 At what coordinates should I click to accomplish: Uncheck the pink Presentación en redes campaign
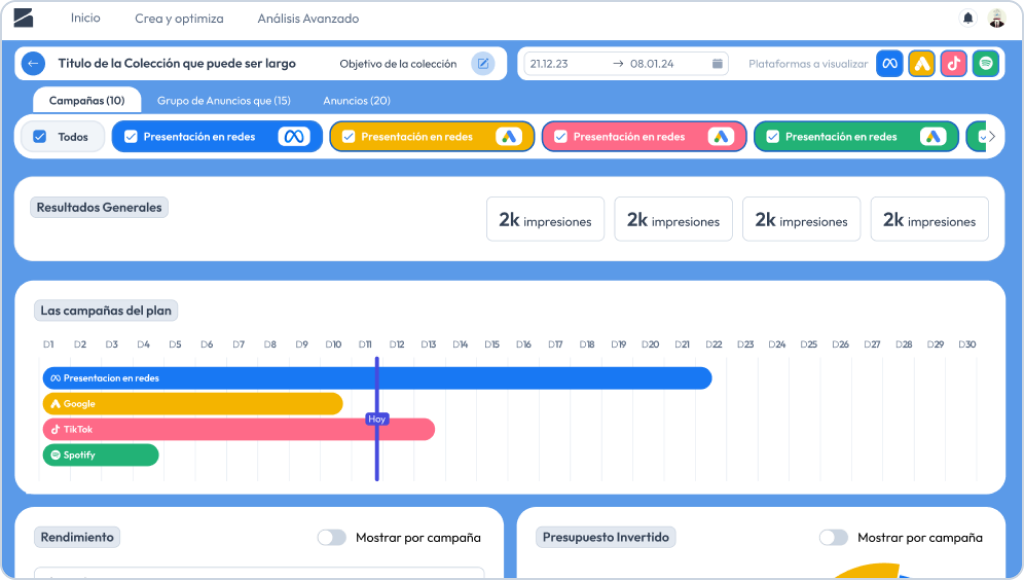point(561,137)
